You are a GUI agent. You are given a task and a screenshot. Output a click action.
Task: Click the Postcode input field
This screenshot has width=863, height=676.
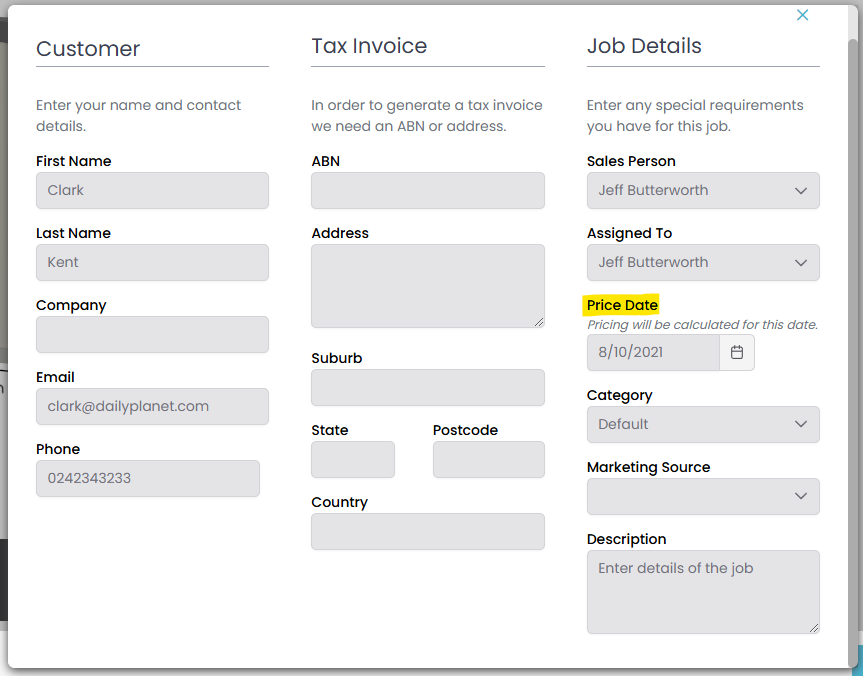coord(489,459)
